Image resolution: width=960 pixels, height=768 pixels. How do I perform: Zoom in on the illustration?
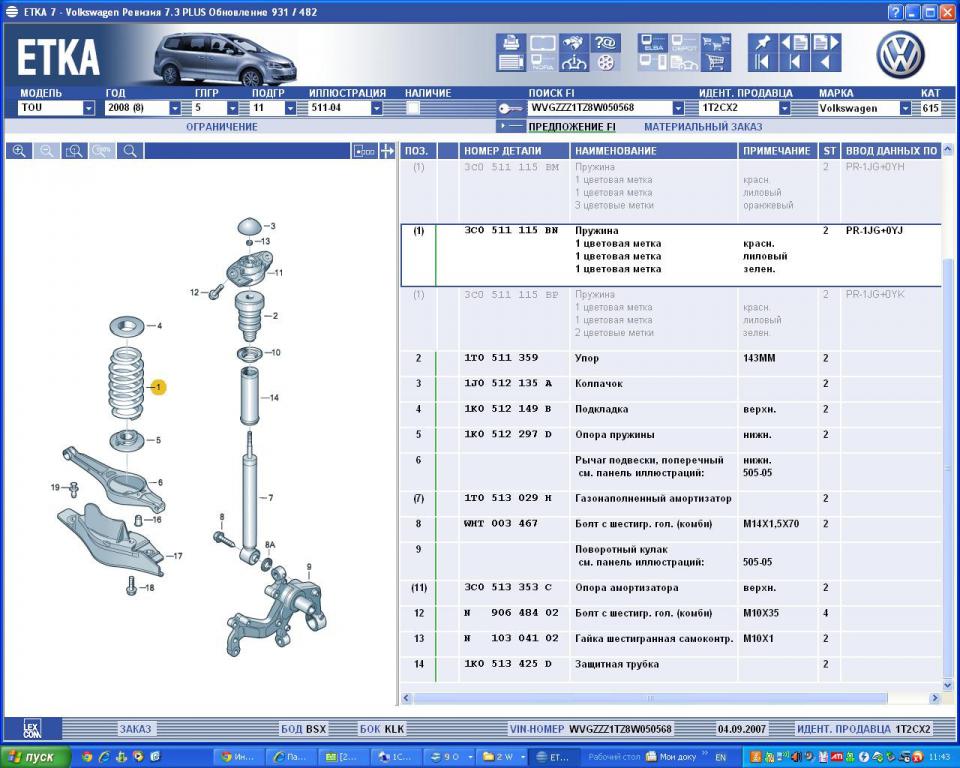point(19,151)
